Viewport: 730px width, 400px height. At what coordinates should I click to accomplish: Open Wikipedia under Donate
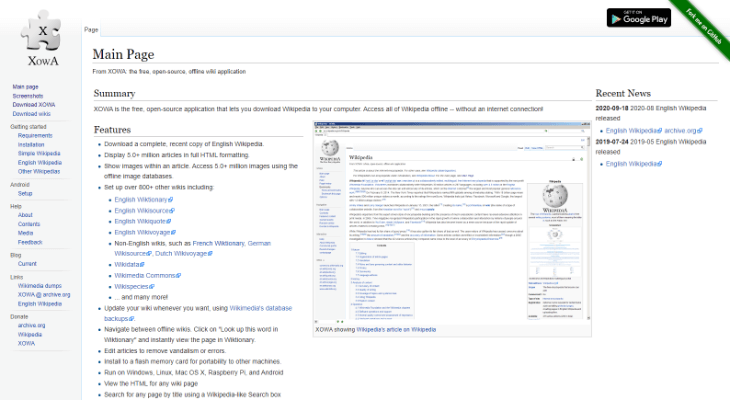[30, 334]
